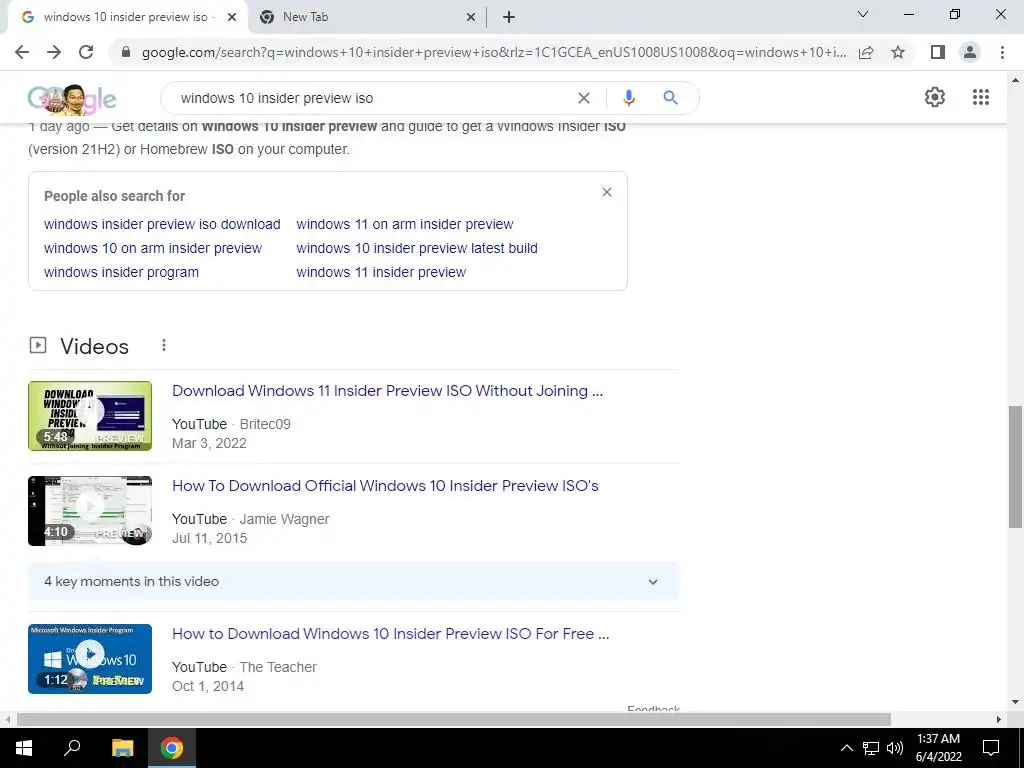This screenshot has height=768, width=1024.
Task: Click the horizontal scrollbar thumb
Action: [454, 720]
